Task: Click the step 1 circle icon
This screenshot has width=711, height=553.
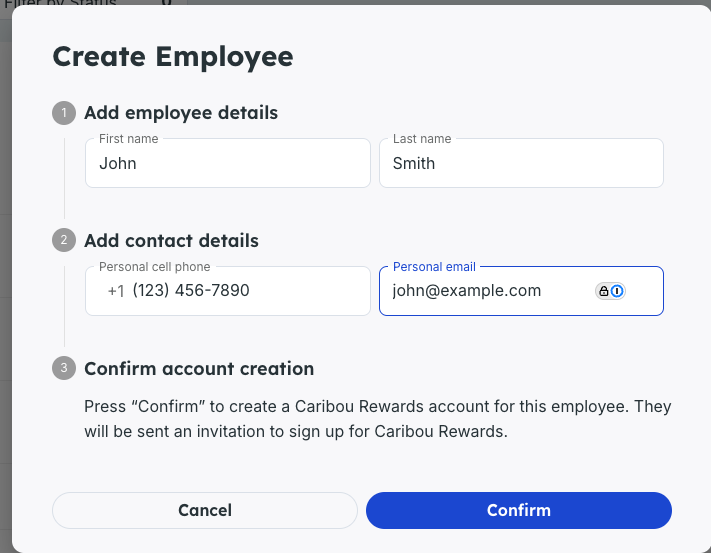Action: pos(64,113)
